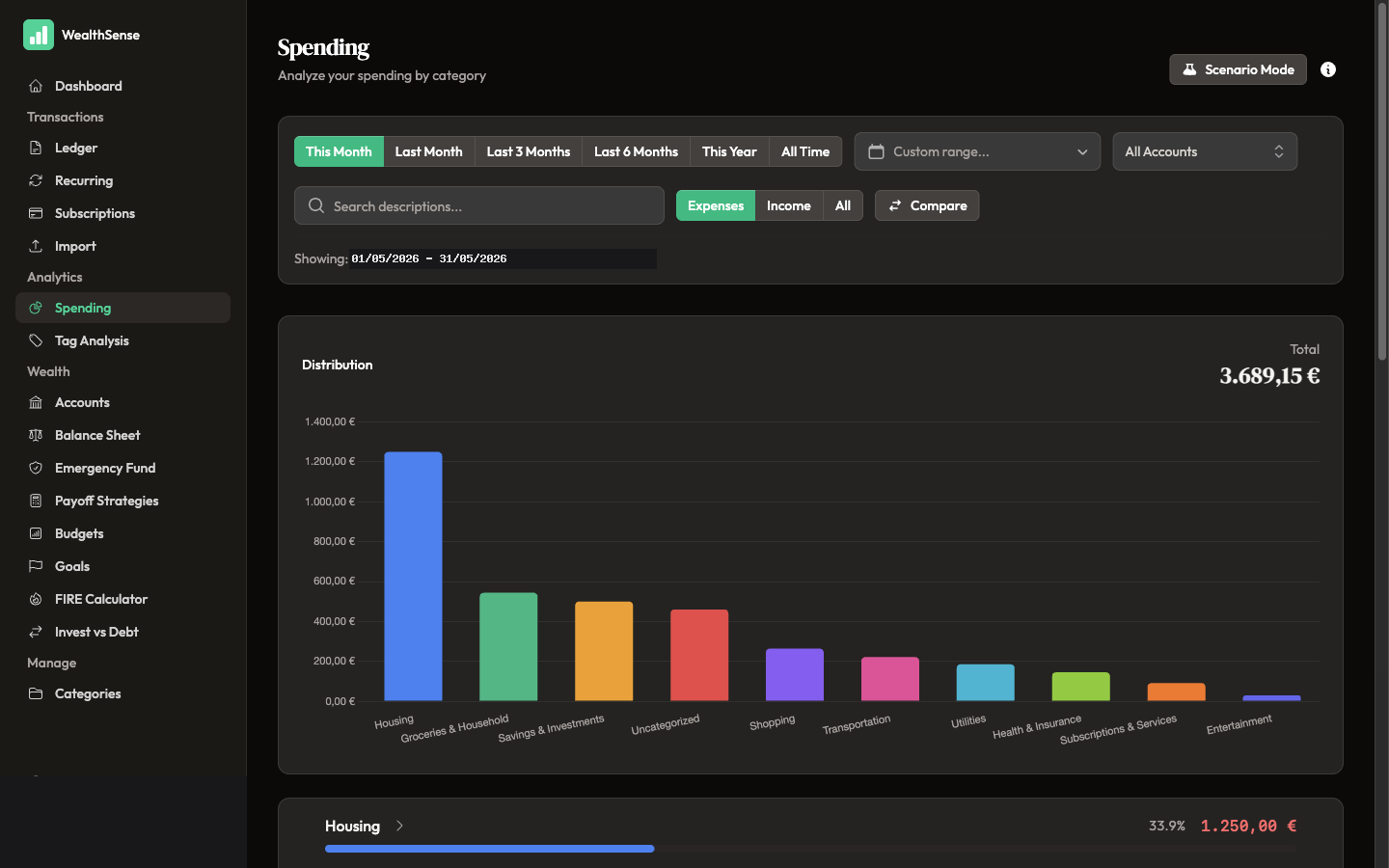
Task: Click the Custom range chevron arrow
Action: [x=1082, y=152]
